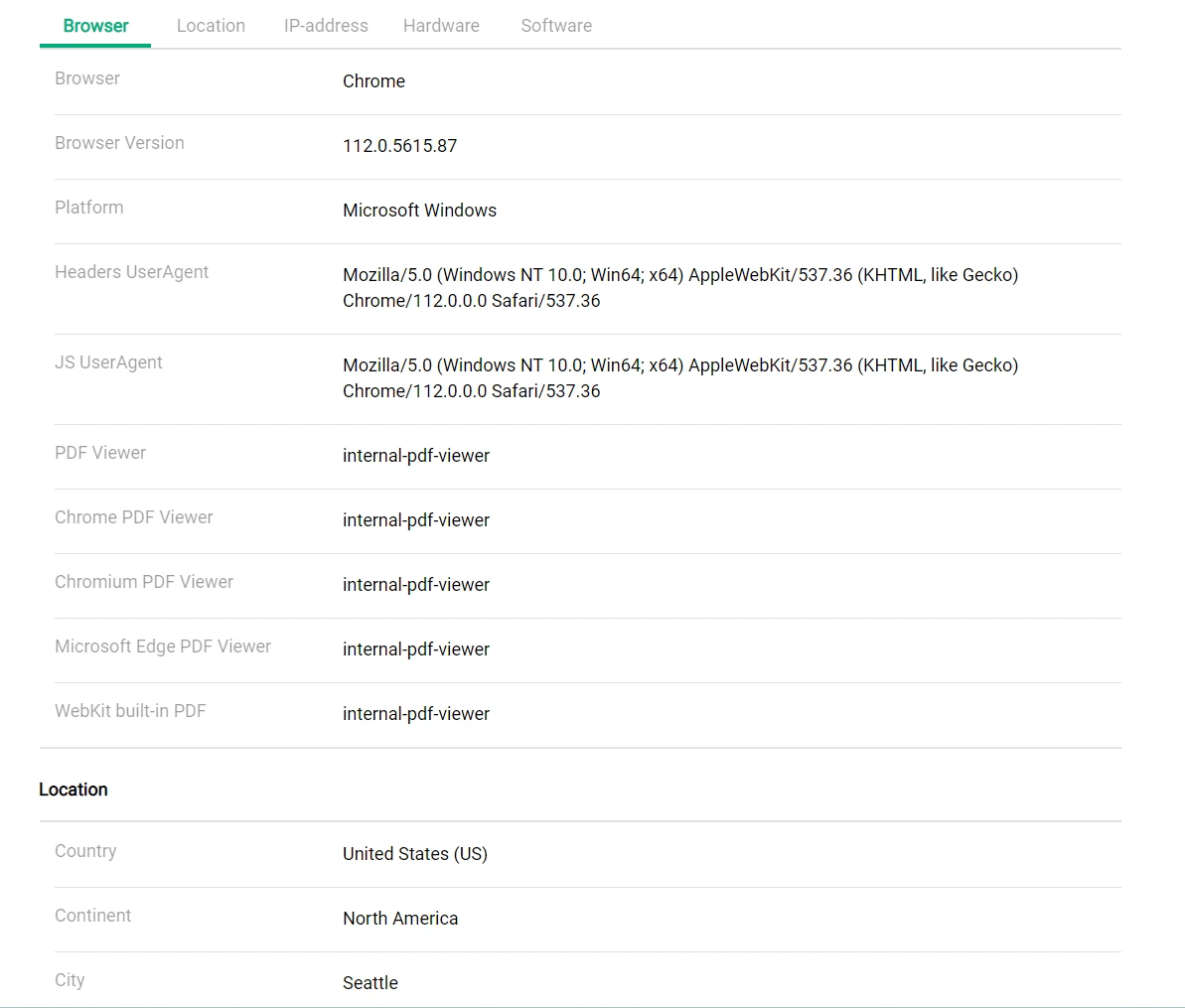Click the Microsoft Windows platform value
The width and height of the screenshot is (1185, 1008).
[419, 211]
